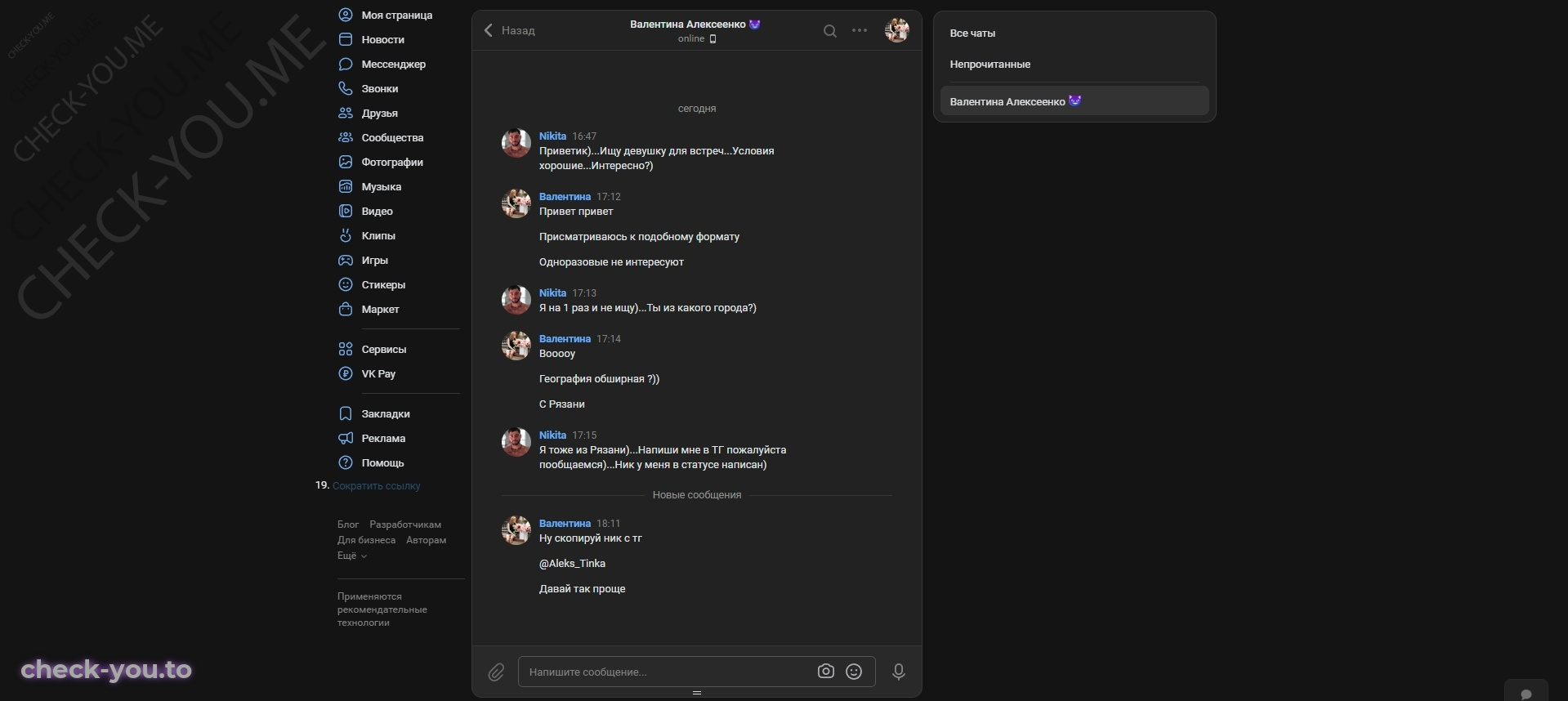Open the Авторам footer link
This screenshot has width=1568, height=701.
point(427,540)
